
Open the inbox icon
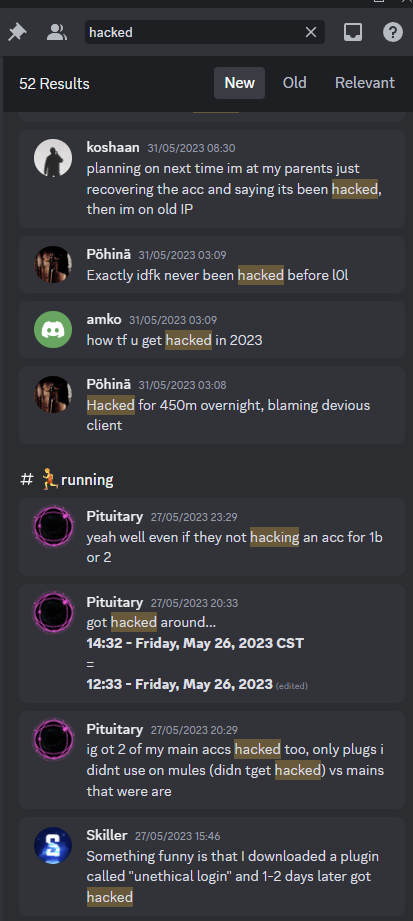pyautogui.click(x=353, y=32)
